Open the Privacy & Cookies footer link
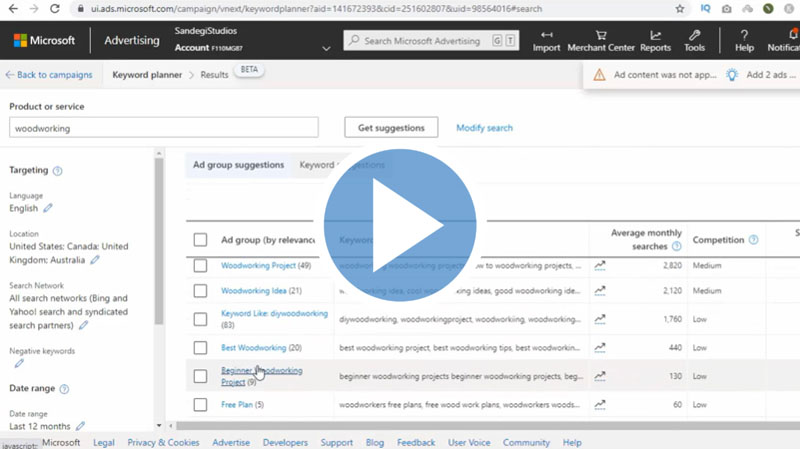The width and height of the screenshot is (800, 449). (163, 443)
